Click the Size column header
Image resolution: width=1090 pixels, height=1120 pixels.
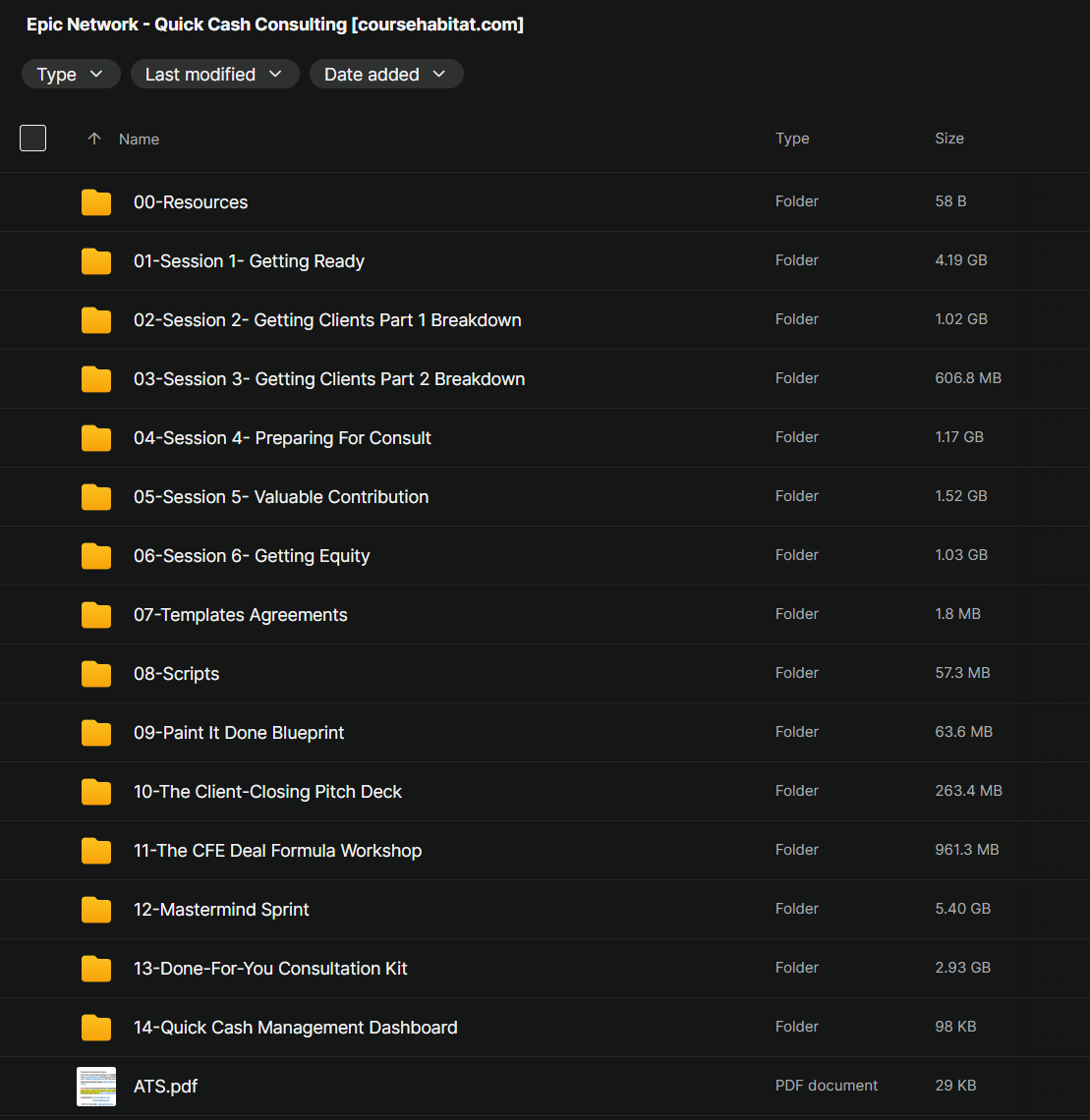point(948,139)
